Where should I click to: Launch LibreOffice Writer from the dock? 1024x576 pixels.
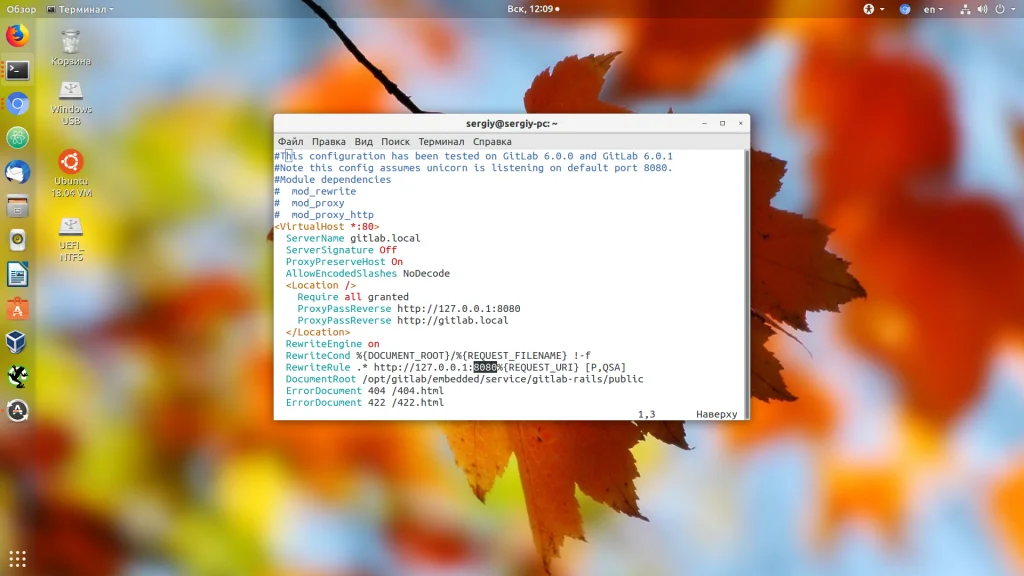point(17,274)
